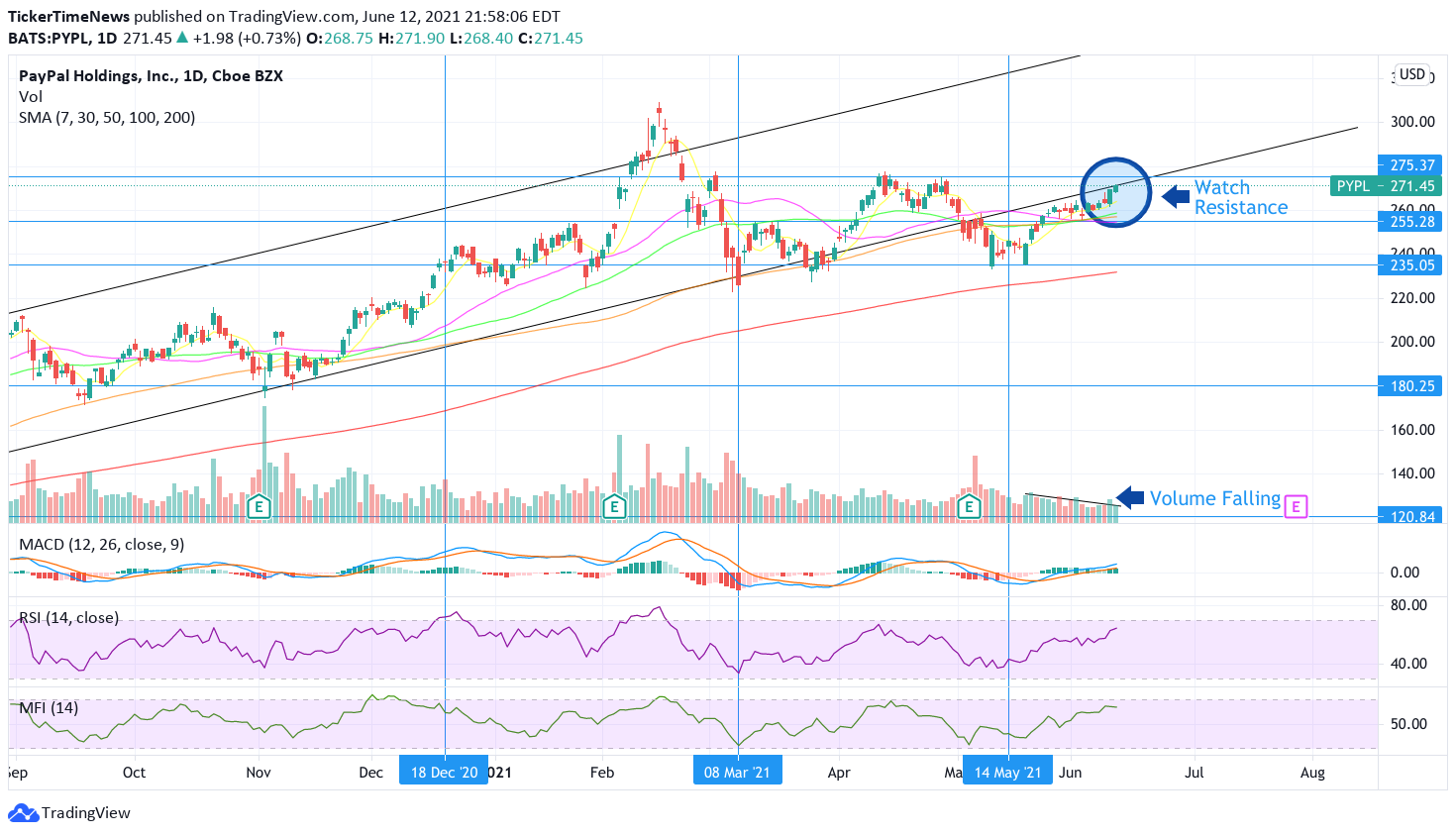1456x836 pixels.
Task: Click the Volume Falling annotation text
Action: (1215, 498)
